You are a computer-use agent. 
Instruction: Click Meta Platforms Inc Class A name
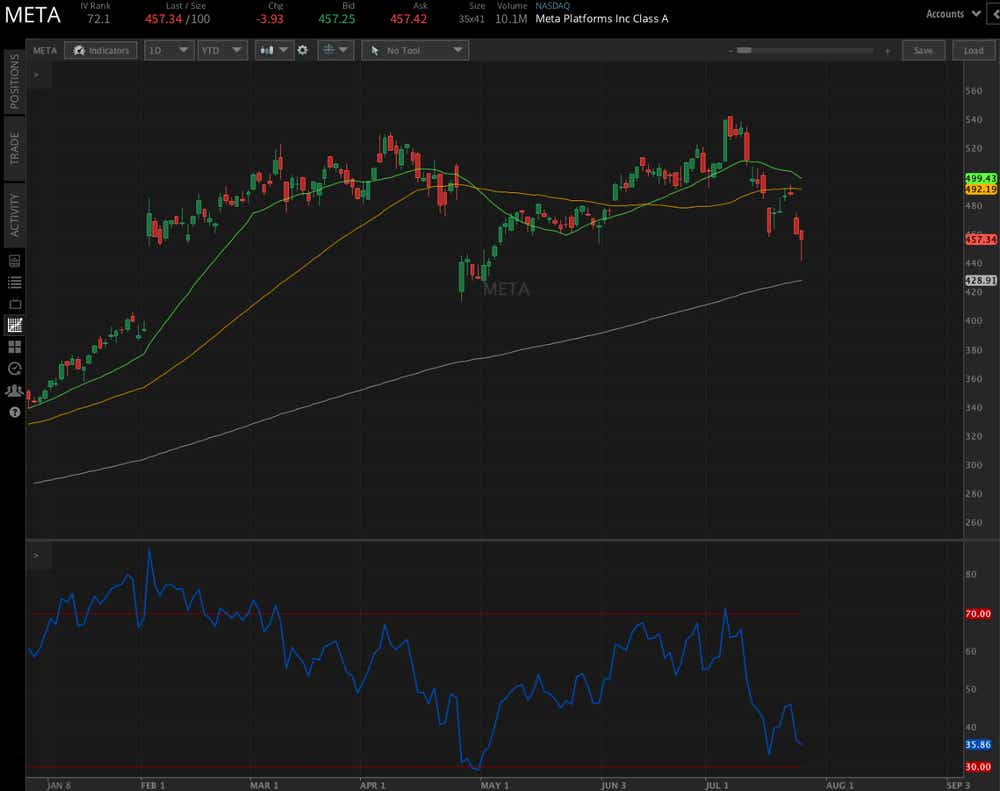pyautogui.click(x=601, y=19)
